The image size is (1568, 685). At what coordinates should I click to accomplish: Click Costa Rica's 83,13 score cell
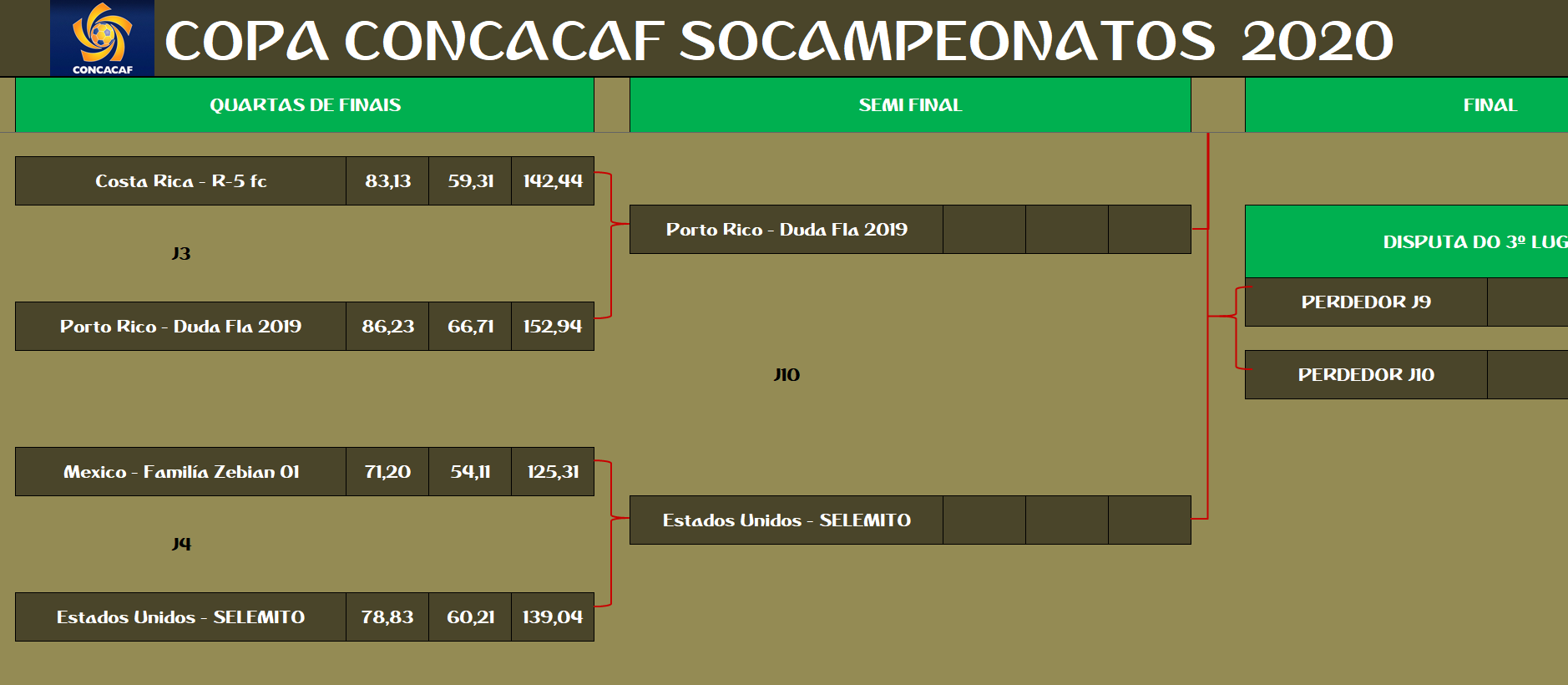pos(387,181)
